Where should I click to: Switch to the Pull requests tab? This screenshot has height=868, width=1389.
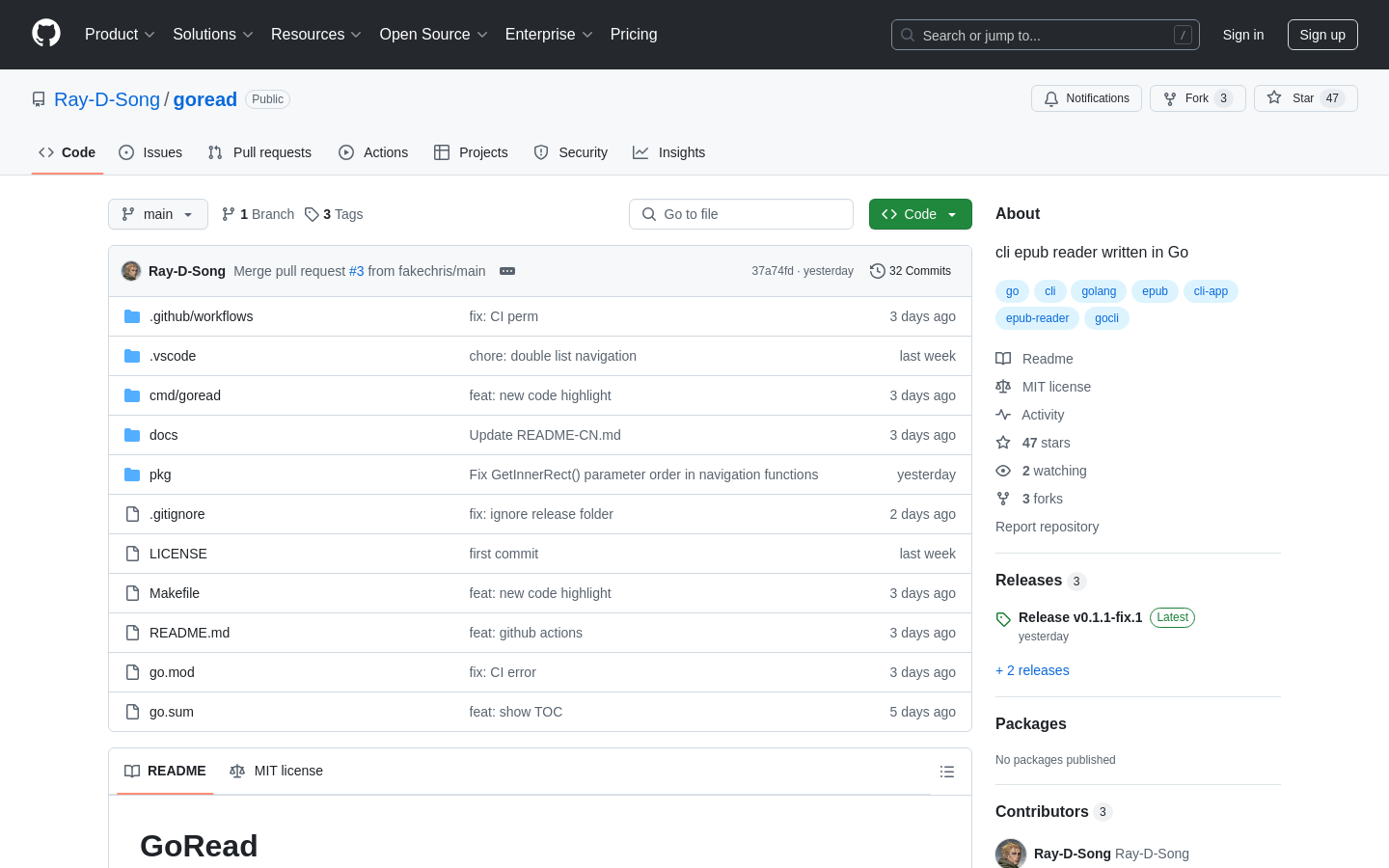coord(259,152)
